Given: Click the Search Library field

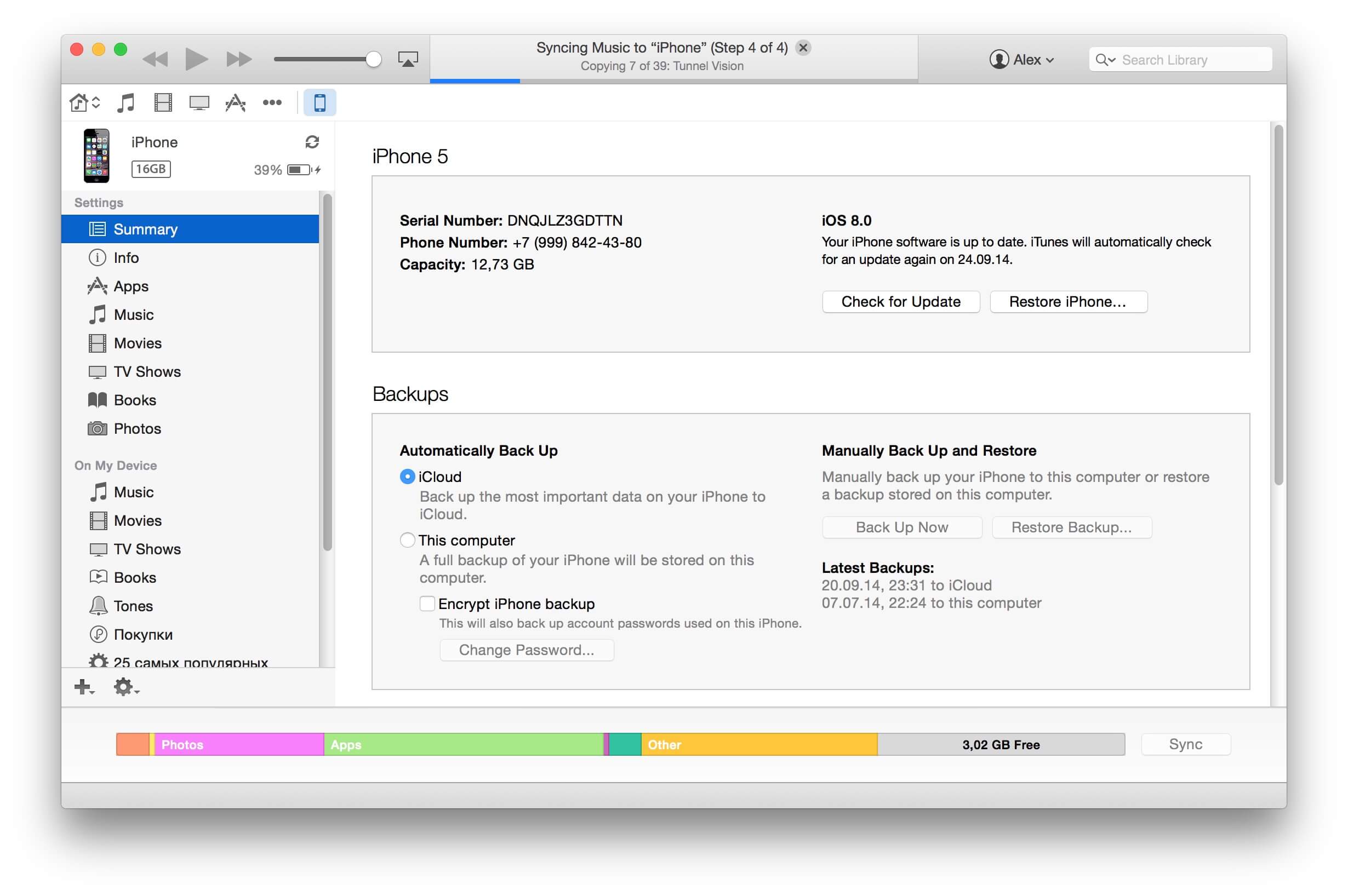Looking at the screenshot, I should click(x=1180, y=60).
